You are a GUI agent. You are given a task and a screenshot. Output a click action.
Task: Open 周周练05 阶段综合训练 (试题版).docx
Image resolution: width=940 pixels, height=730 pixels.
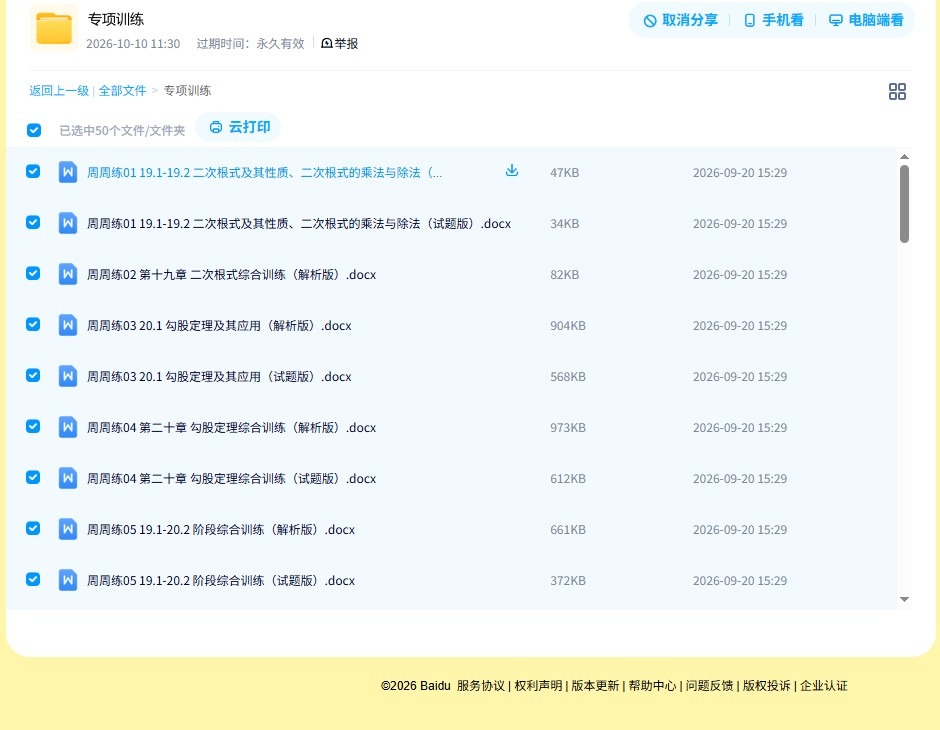pos(221,580)
